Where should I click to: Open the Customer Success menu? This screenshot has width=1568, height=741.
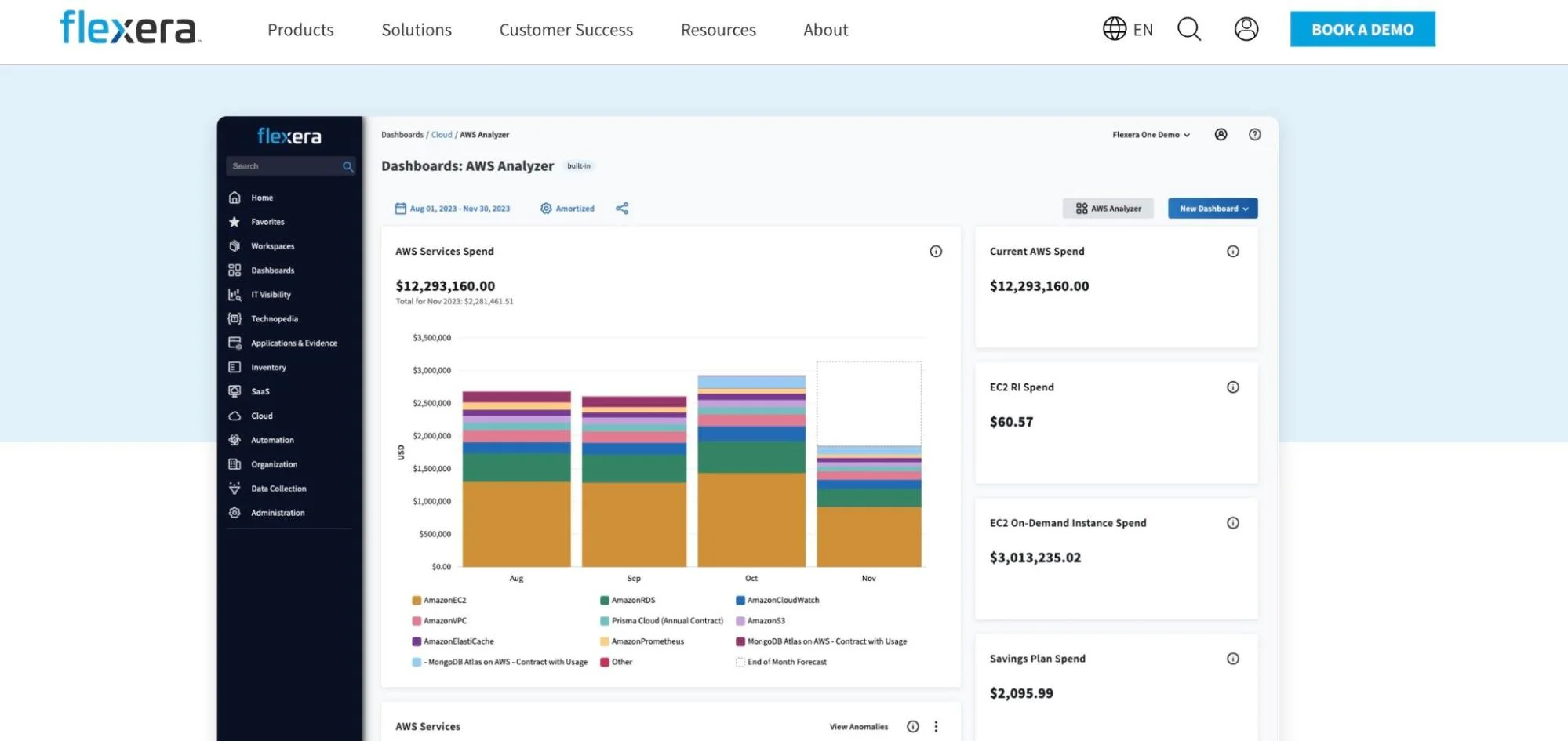pos(566,30)
